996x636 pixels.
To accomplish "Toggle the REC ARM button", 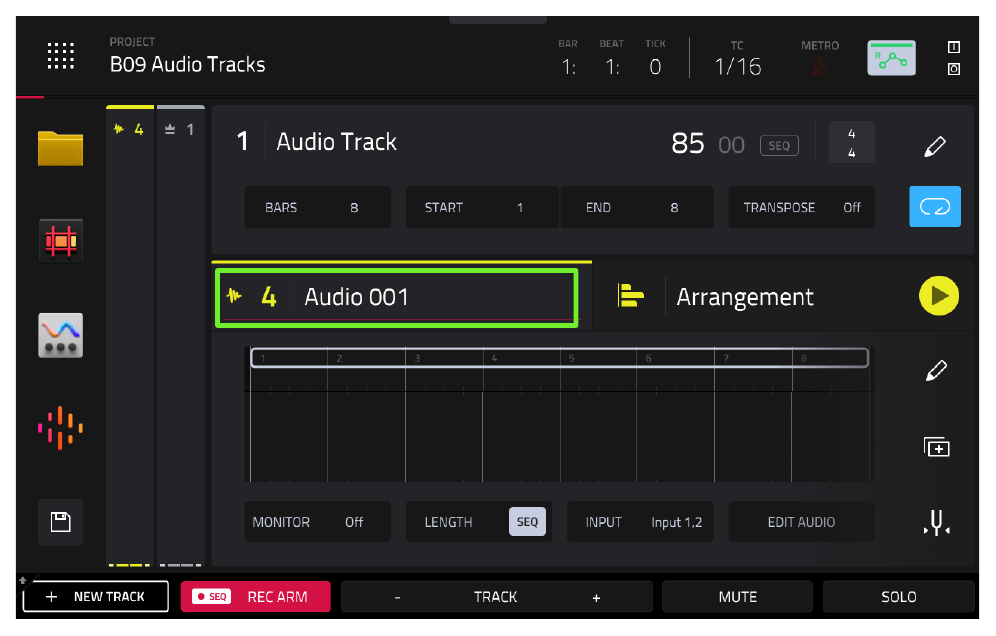I will pyautogui.click(x=255, y=597).
